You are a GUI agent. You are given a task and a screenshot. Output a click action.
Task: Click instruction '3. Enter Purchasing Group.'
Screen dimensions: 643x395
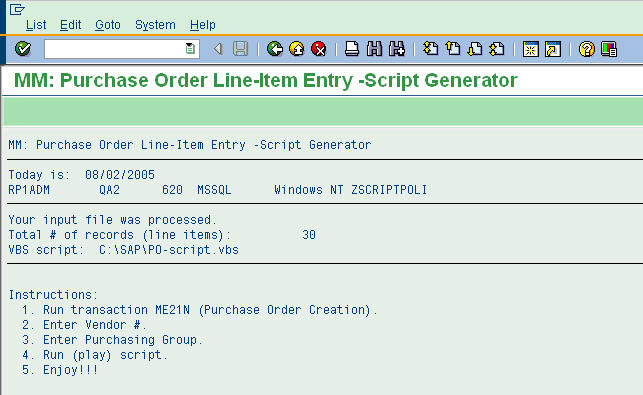tap(112, 340)
